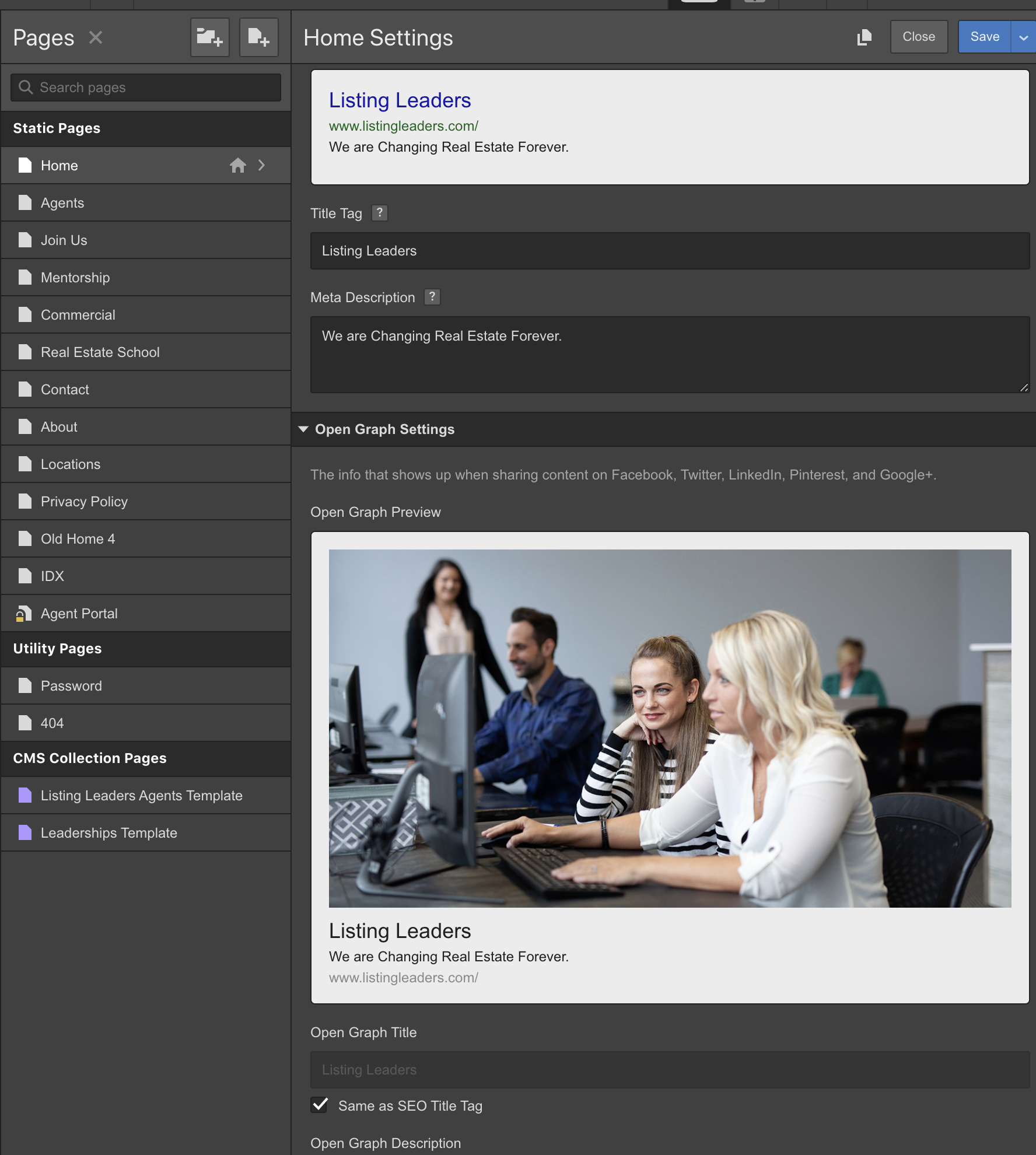
Task: Click the Close button in Home Settings
Action: pyautogui.click(x=919, y=37)
